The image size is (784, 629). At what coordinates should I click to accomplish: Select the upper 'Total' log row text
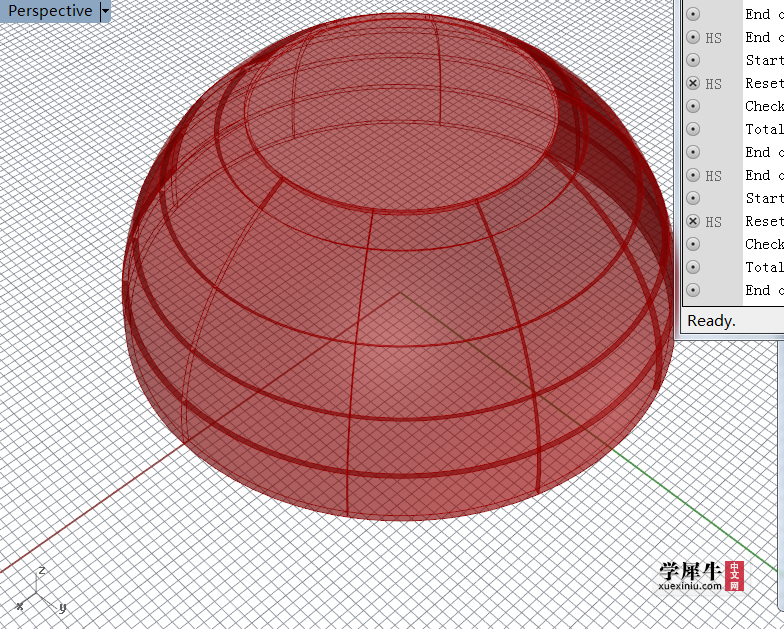point(764,129)
